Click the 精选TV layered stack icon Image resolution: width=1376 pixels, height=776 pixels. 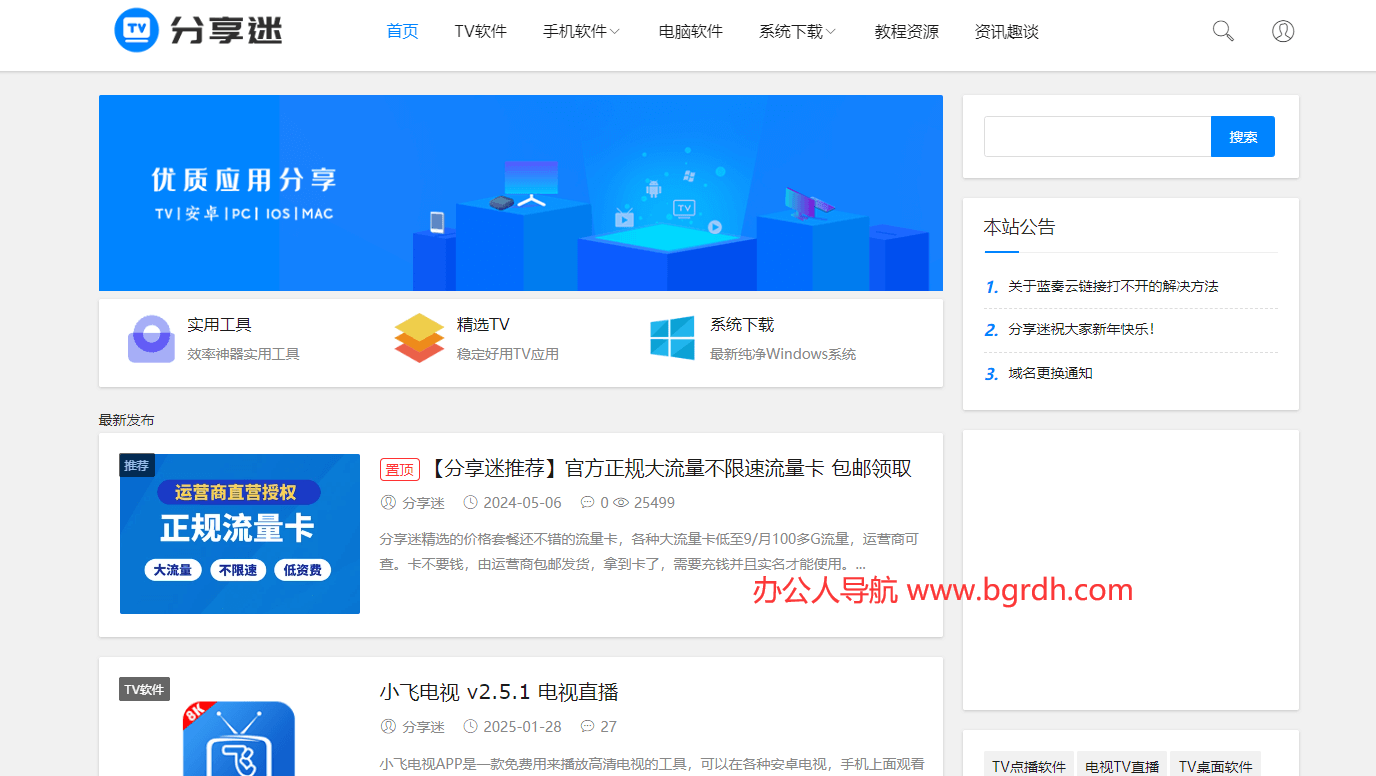(419, 338)
